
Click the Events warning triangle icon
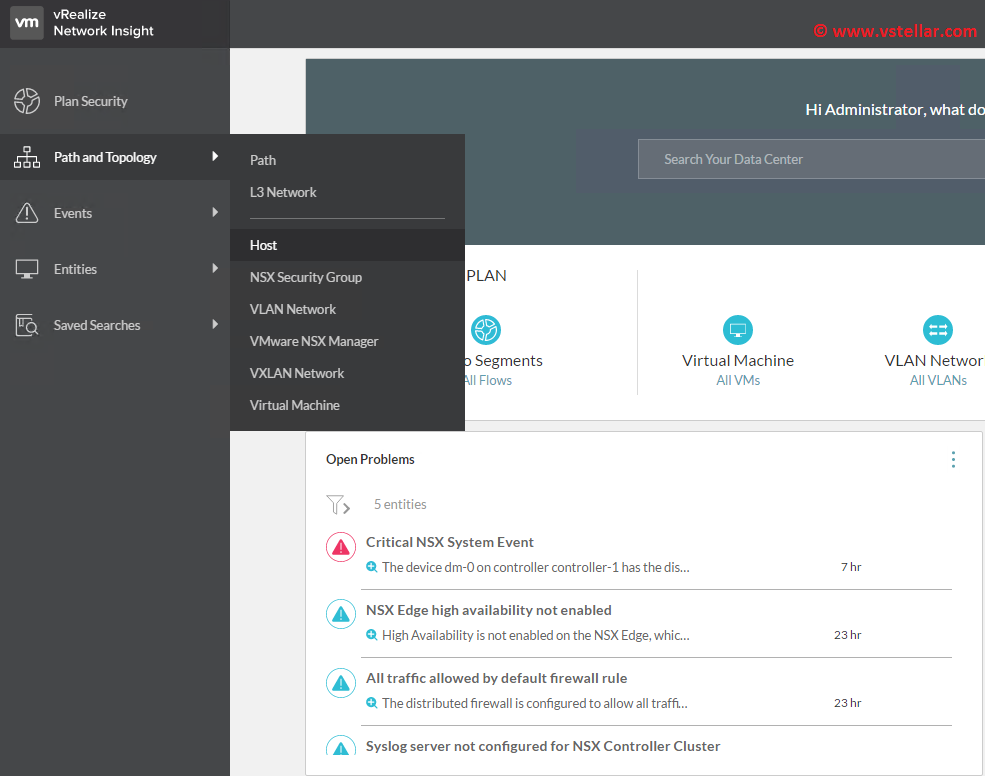pyautogui.click(x=27, y=213)
